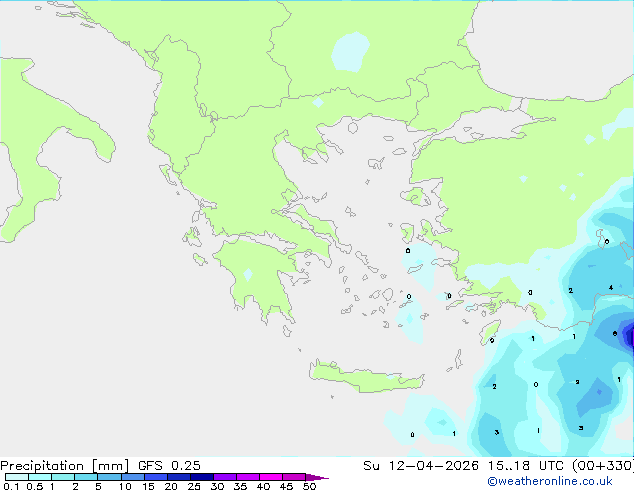Click the 10–15 mm legend color box
The width and height of the screenshot is (634, 490).
tap(132, 477)
